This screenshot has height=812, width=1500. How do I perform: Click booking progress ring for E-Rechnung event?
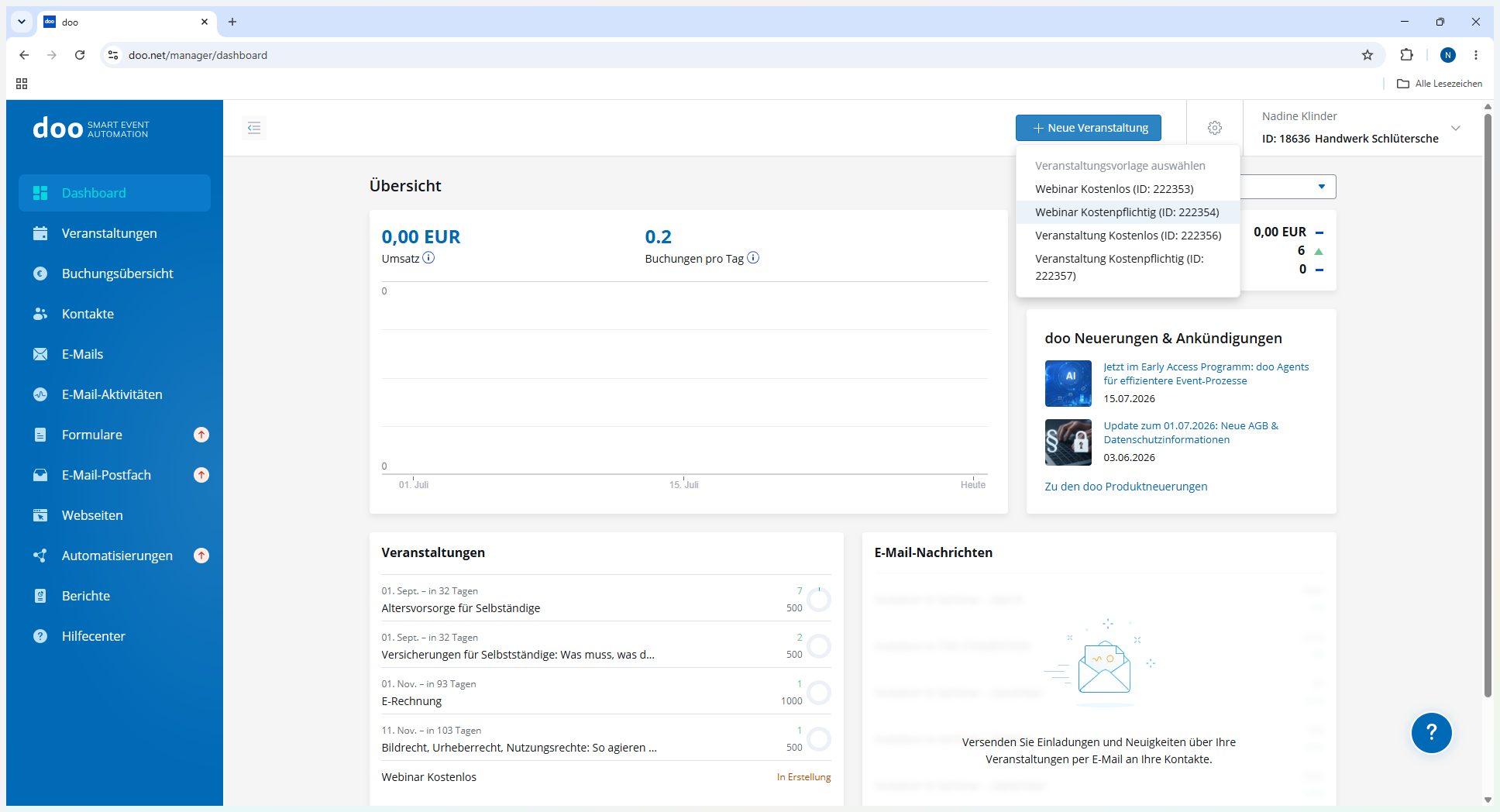[819, 693]
